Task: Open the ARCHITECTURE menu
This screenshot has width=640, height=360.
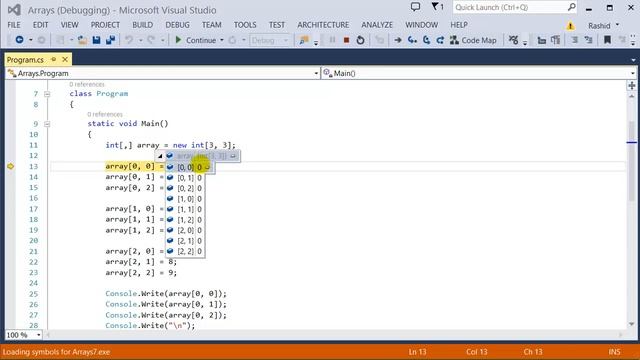Action: 323,25
